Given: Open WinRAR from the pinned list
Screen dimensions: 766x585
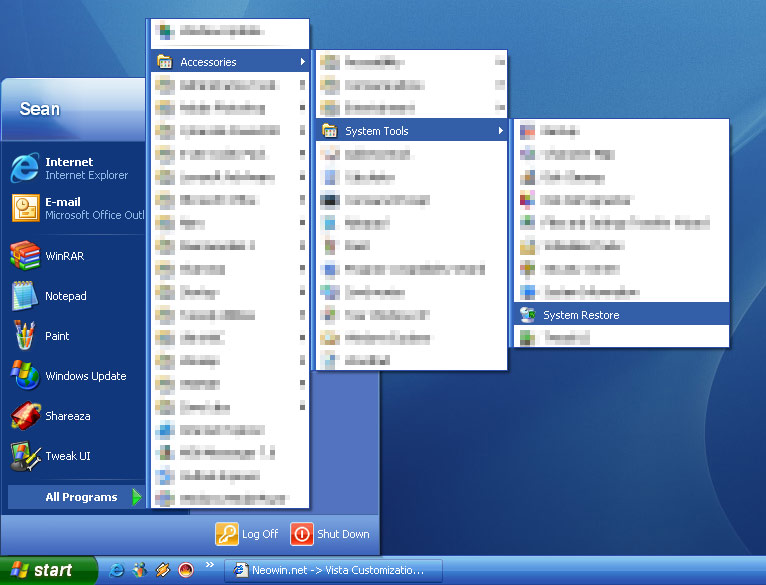Looking at the screenshot, I should pos(66,256).
